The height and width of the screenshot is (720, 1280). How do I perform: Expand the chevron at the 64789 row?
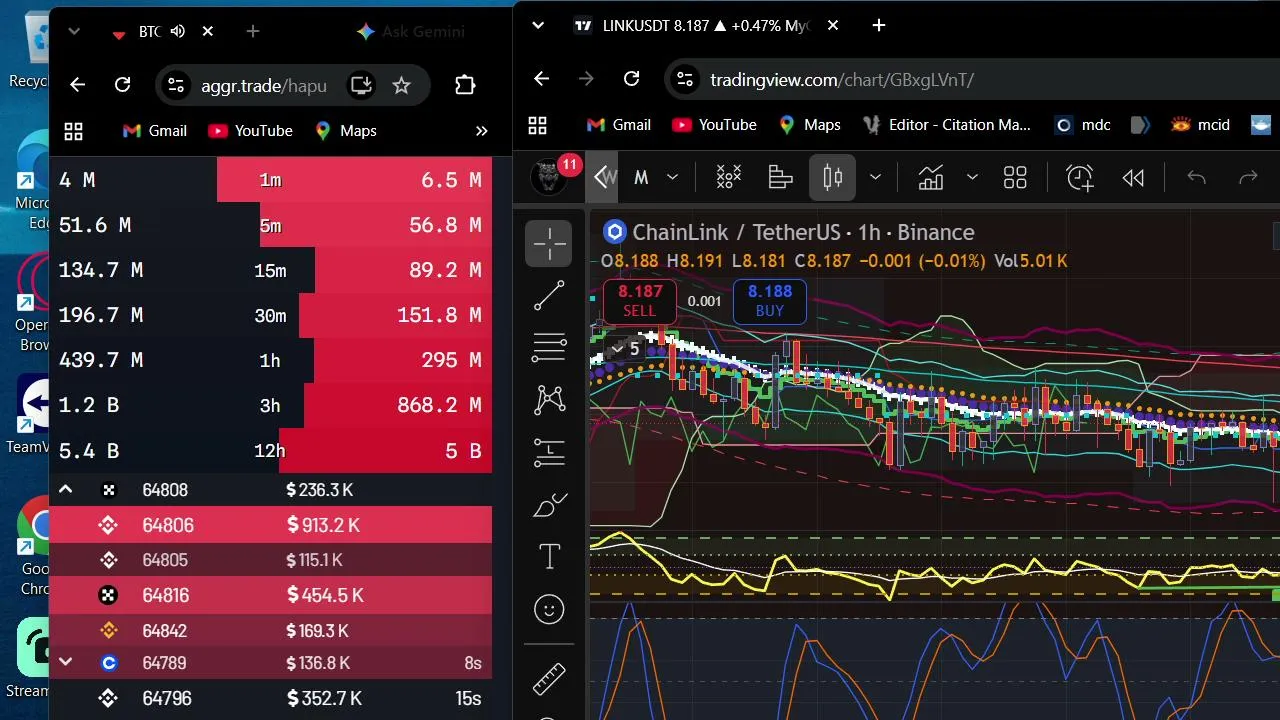65,662
